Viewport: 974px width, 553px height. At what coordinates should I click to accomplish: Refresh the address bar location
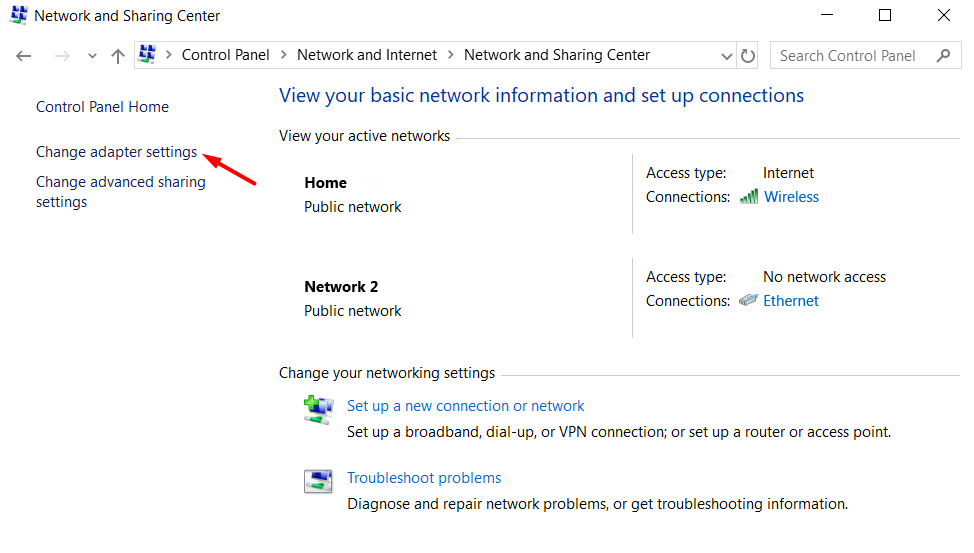click(748, 56)
